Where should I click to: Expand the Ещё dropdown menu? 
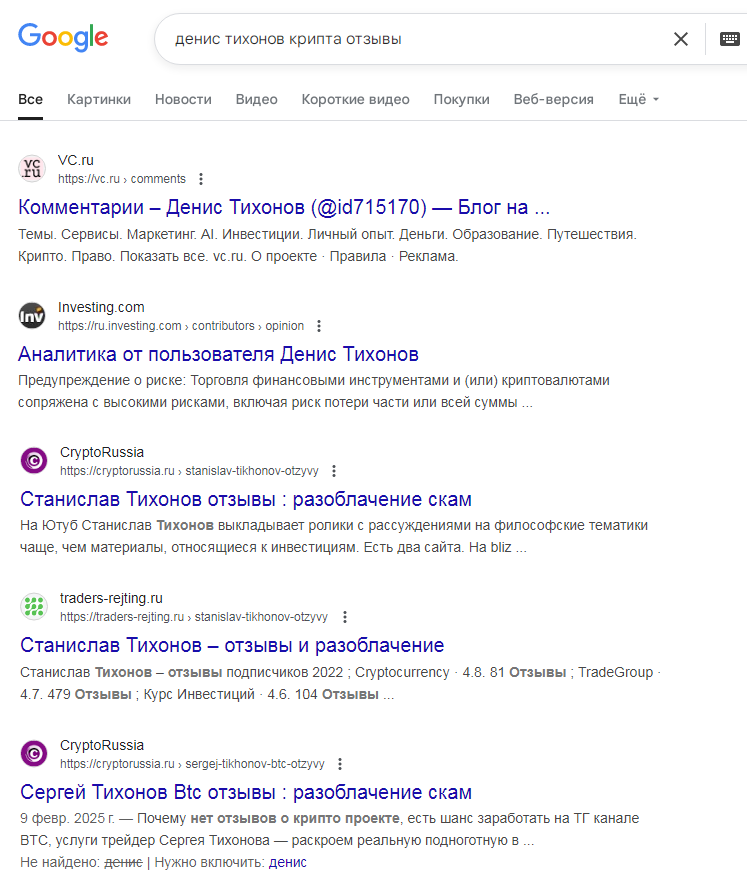638,99
